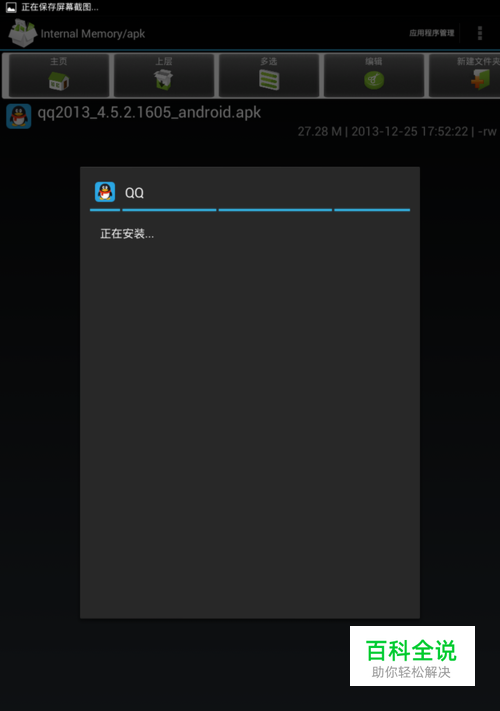Select qq2013_4.5.2.1605_android.apk file name
Screen dimensions: 500x711
[149, 112]
